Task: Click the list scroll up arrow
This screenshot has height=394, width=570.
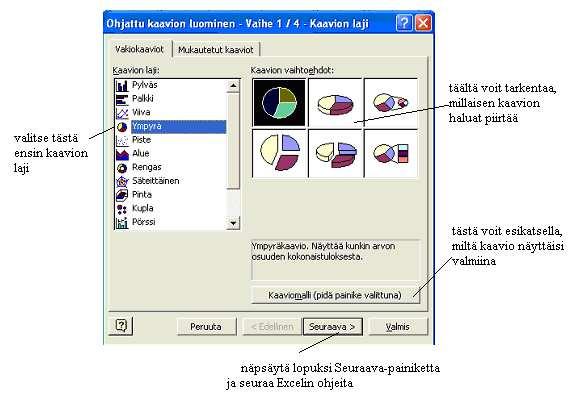Action: (233, 86)
